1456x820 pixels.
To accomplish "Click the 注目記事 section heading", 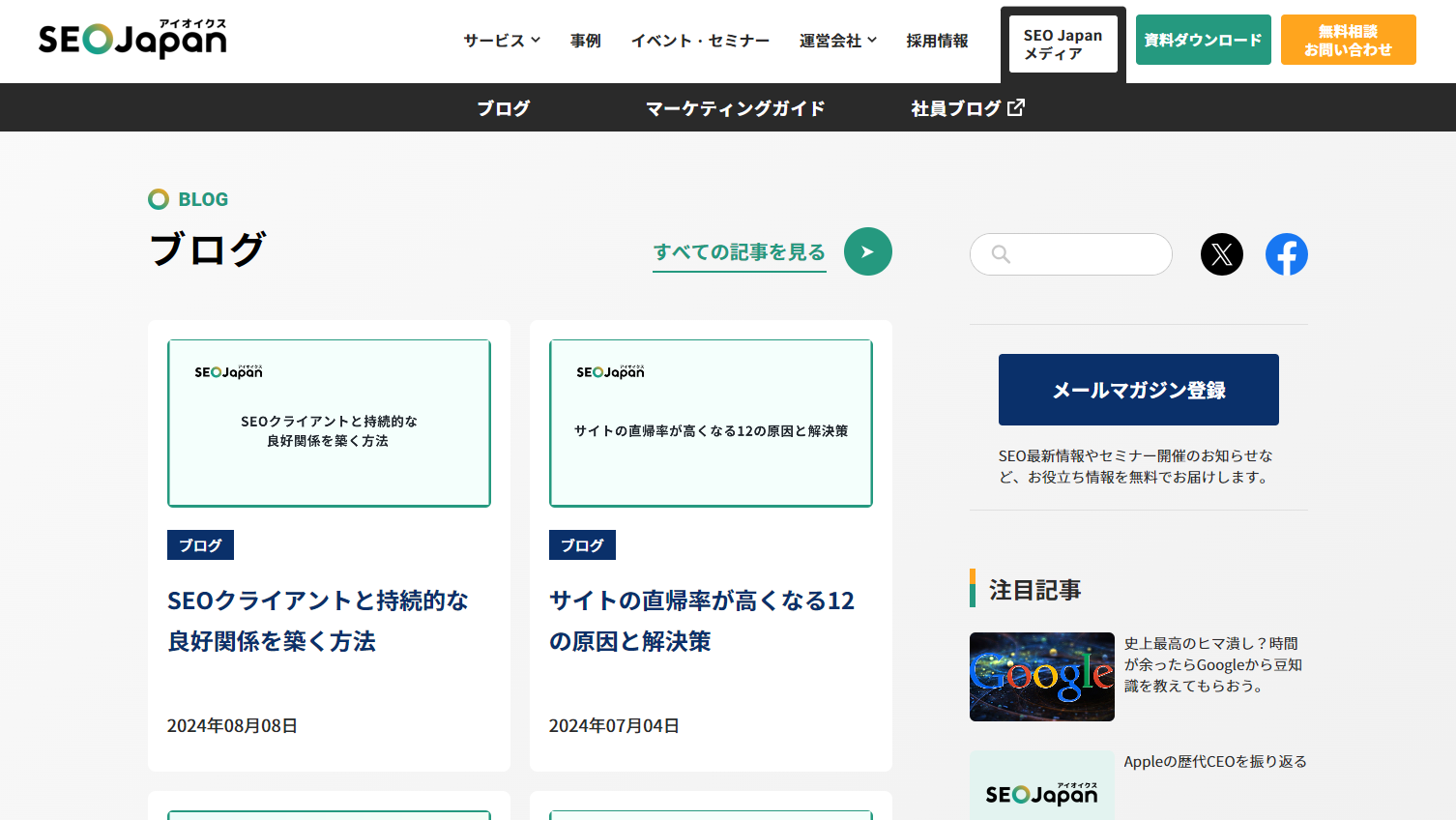I will click(x=1034, y=590).
